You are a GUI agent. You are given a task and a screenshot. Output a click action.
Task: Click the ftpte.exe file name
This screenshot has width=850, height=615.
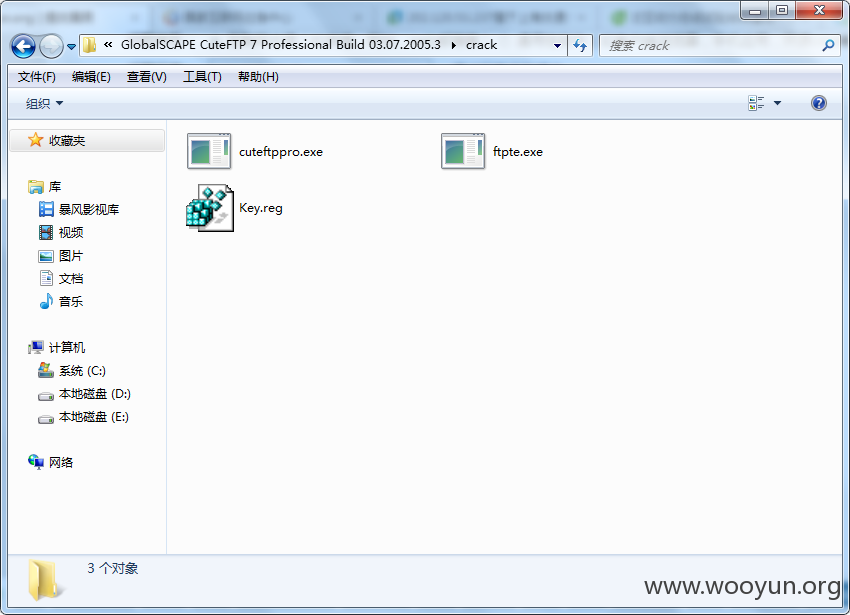click(x=518, y=152)
